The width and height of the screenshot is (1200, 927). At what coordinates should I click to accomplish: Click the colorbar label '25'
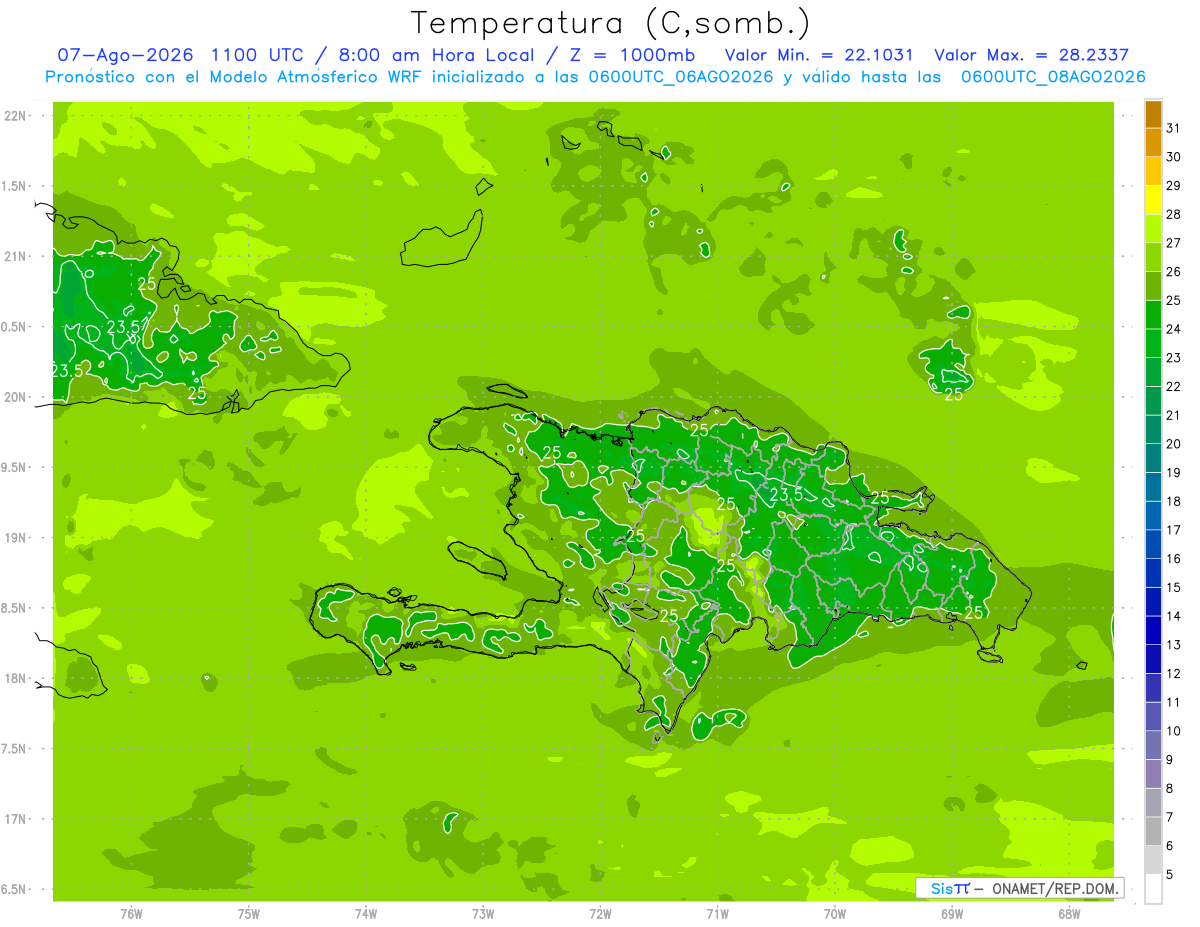[1174, 300]
